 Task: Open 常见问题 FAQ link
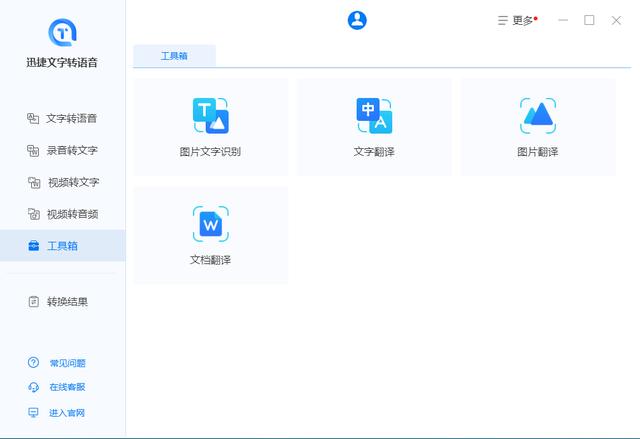pyautogui.click(x=67, y=363)
